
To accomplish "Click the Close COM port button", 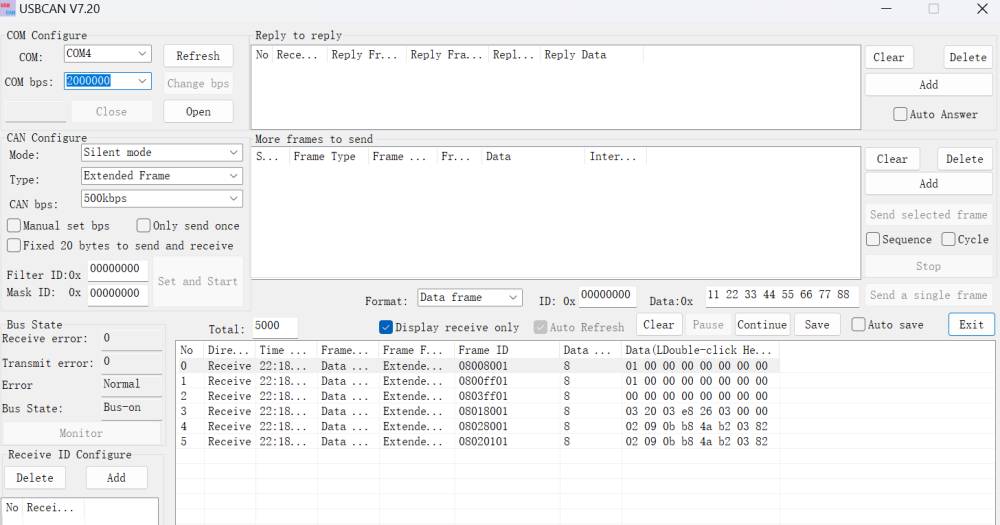I will [x=112, y=112].
